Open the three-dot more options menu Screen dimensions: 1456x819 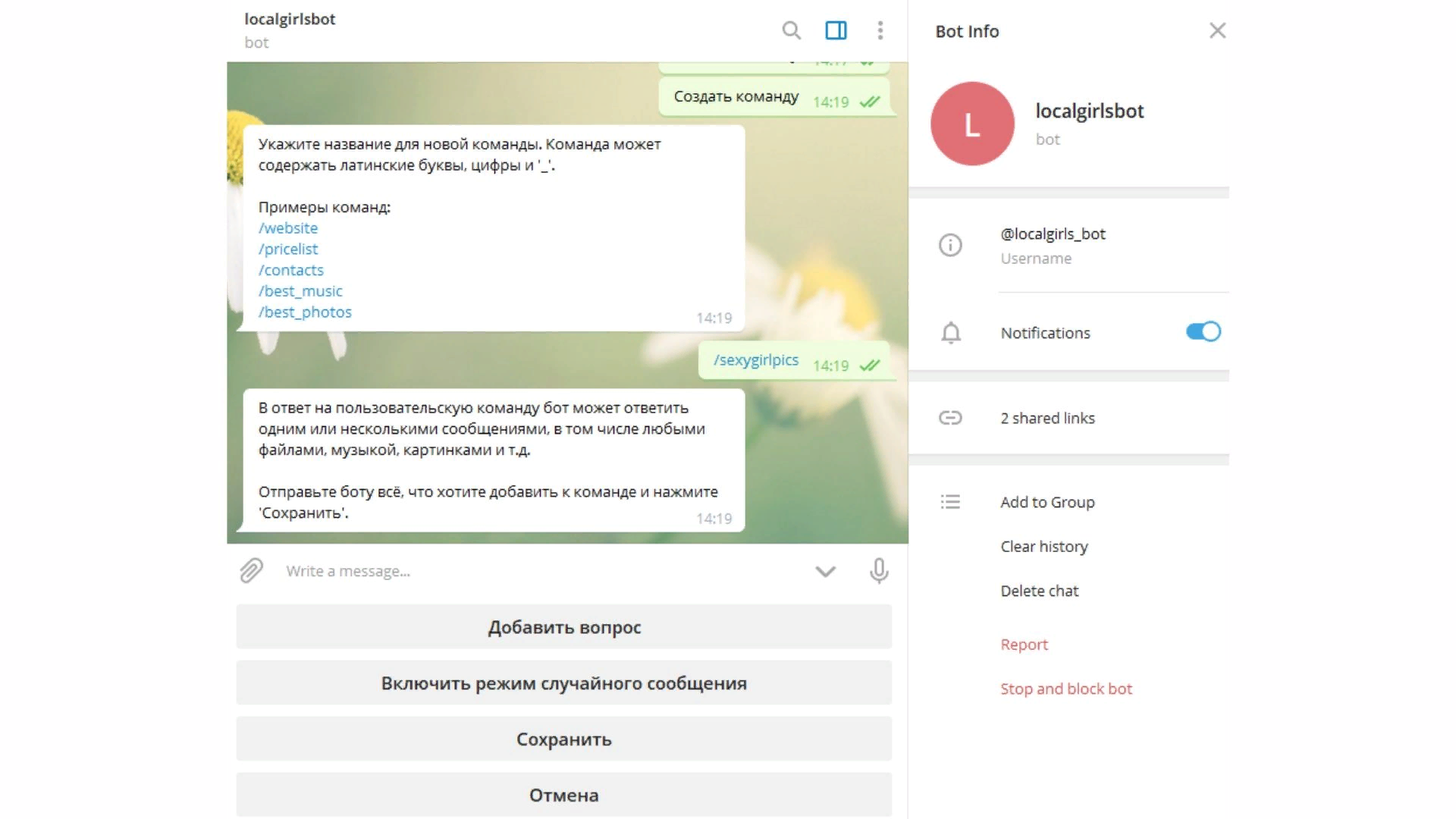click(880, 30)
